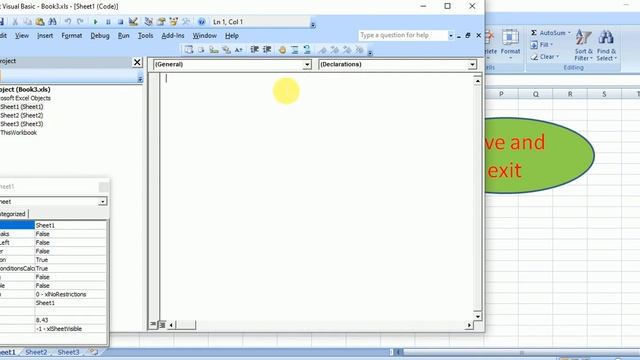Open the (Declarations) procedure dropdown
The width and height of the screenshot is (640, 360).
point(472,64)
